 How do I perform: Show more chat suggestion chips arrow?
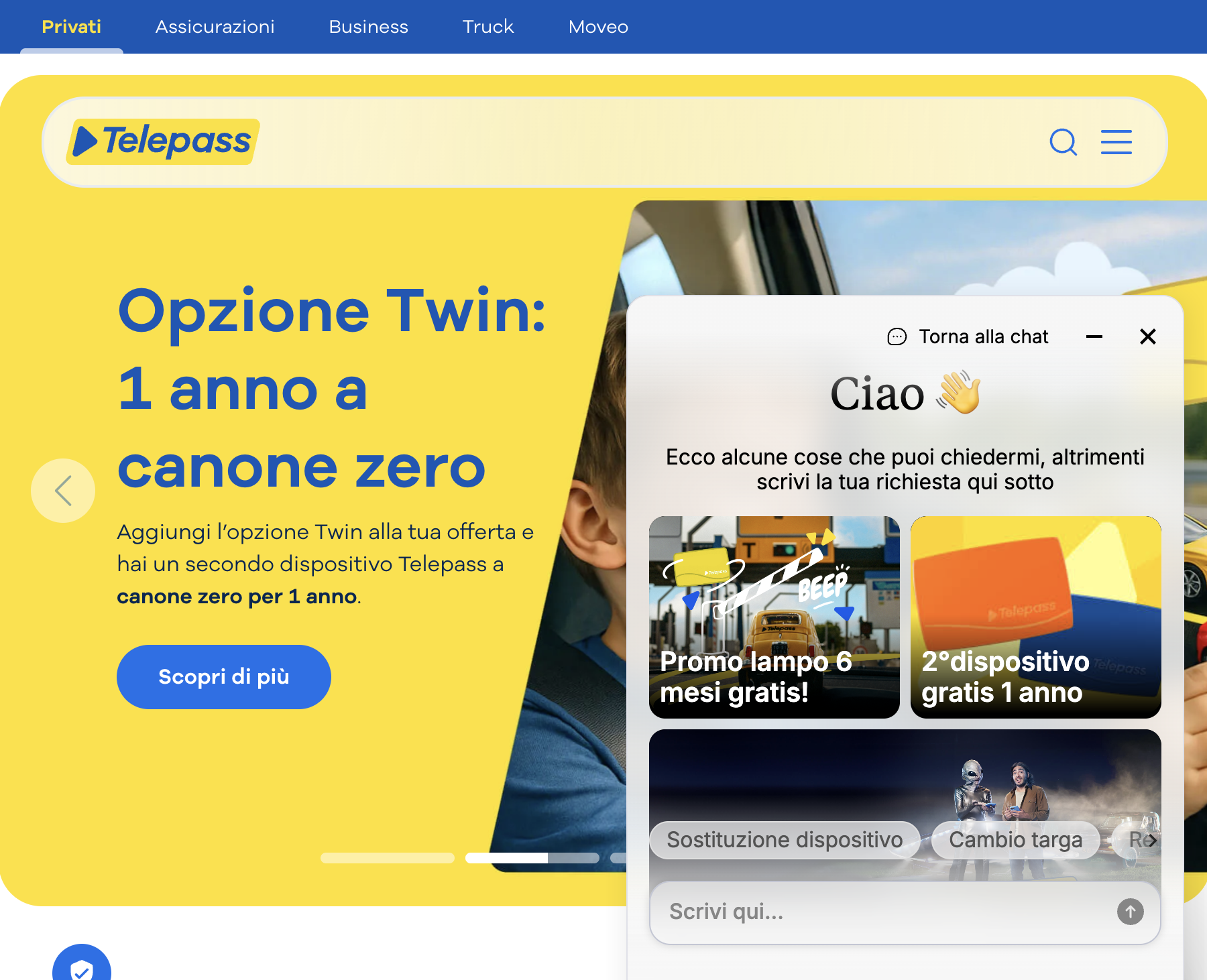pos(1152,841)
